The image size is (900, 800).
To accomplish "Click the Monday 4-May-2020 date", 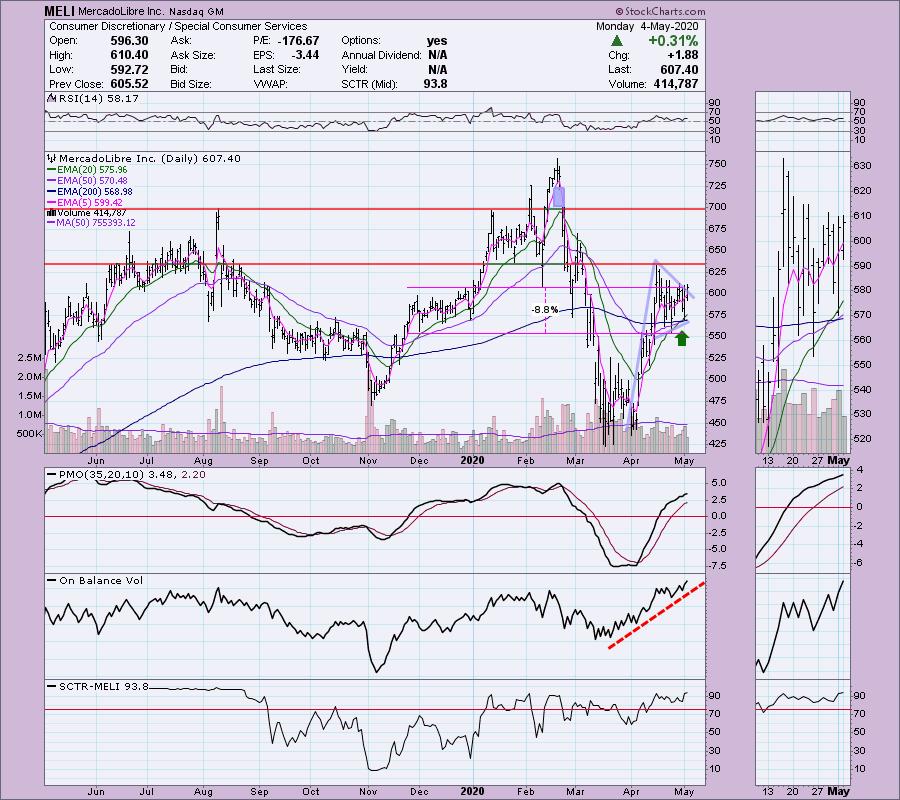I will click(x=647, y=26).
